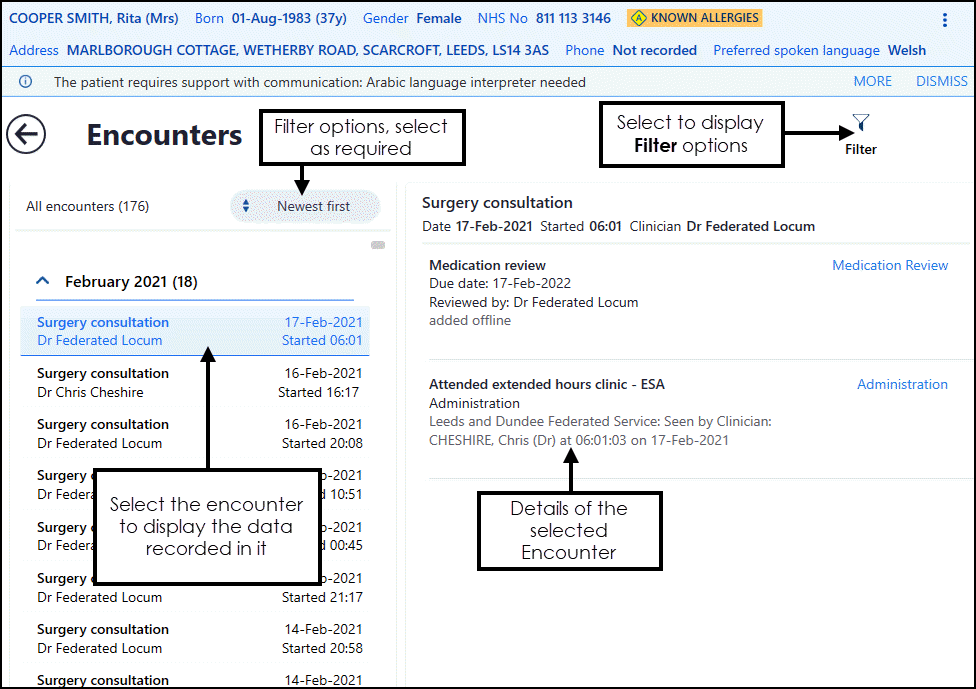Select 17-Feb-2021 Surgery consultation started 06:01
976x689 pixels.
[x=195, y=331]
